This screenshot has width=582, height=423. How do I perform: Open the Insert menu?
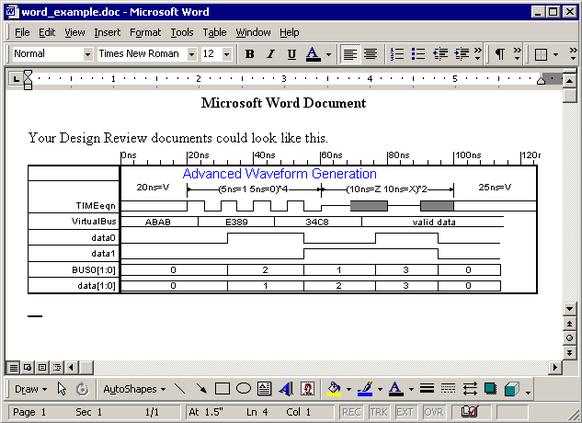(107, 33)
